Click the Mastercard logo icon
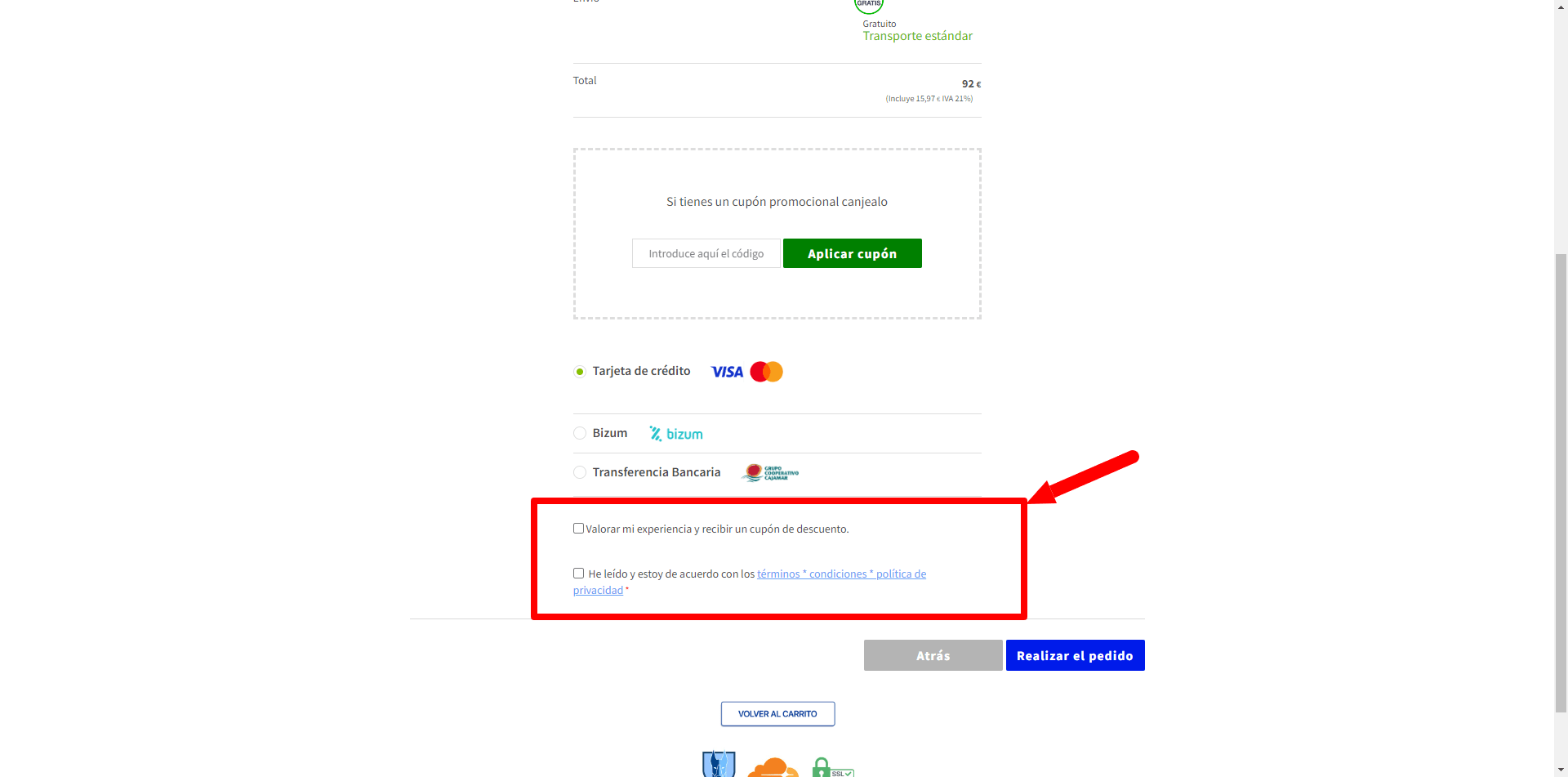The image size is (1568, 777). click(x=766, y=372)
